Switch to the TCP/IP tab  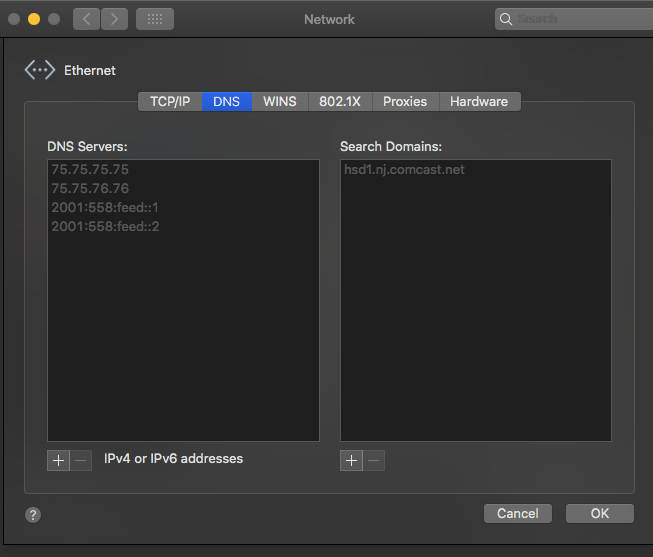point(170,102)
